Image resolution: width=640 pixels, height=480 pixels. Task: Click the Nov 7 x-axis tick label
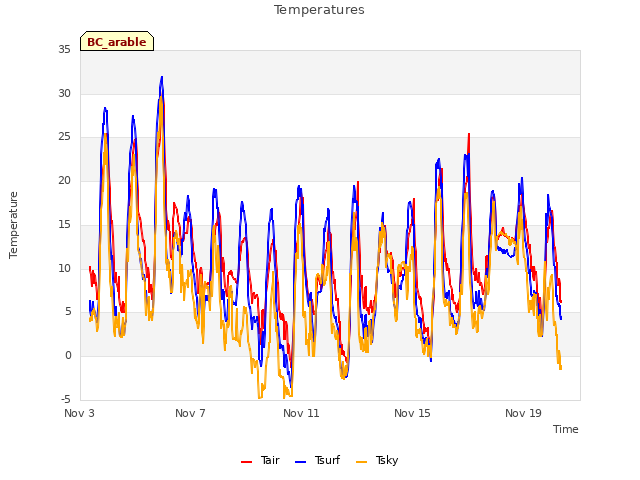pyautogui.click(x=190, y=413)
